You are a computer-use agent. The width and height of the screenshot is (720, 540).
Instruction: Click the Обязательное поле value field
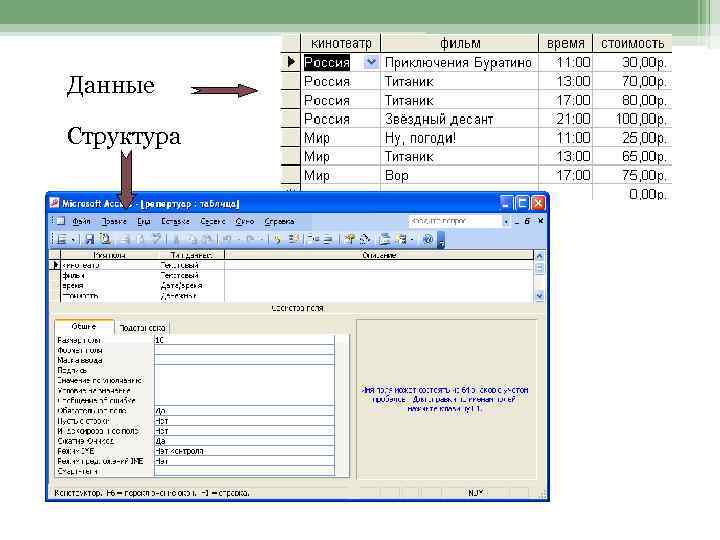(244, 411)
